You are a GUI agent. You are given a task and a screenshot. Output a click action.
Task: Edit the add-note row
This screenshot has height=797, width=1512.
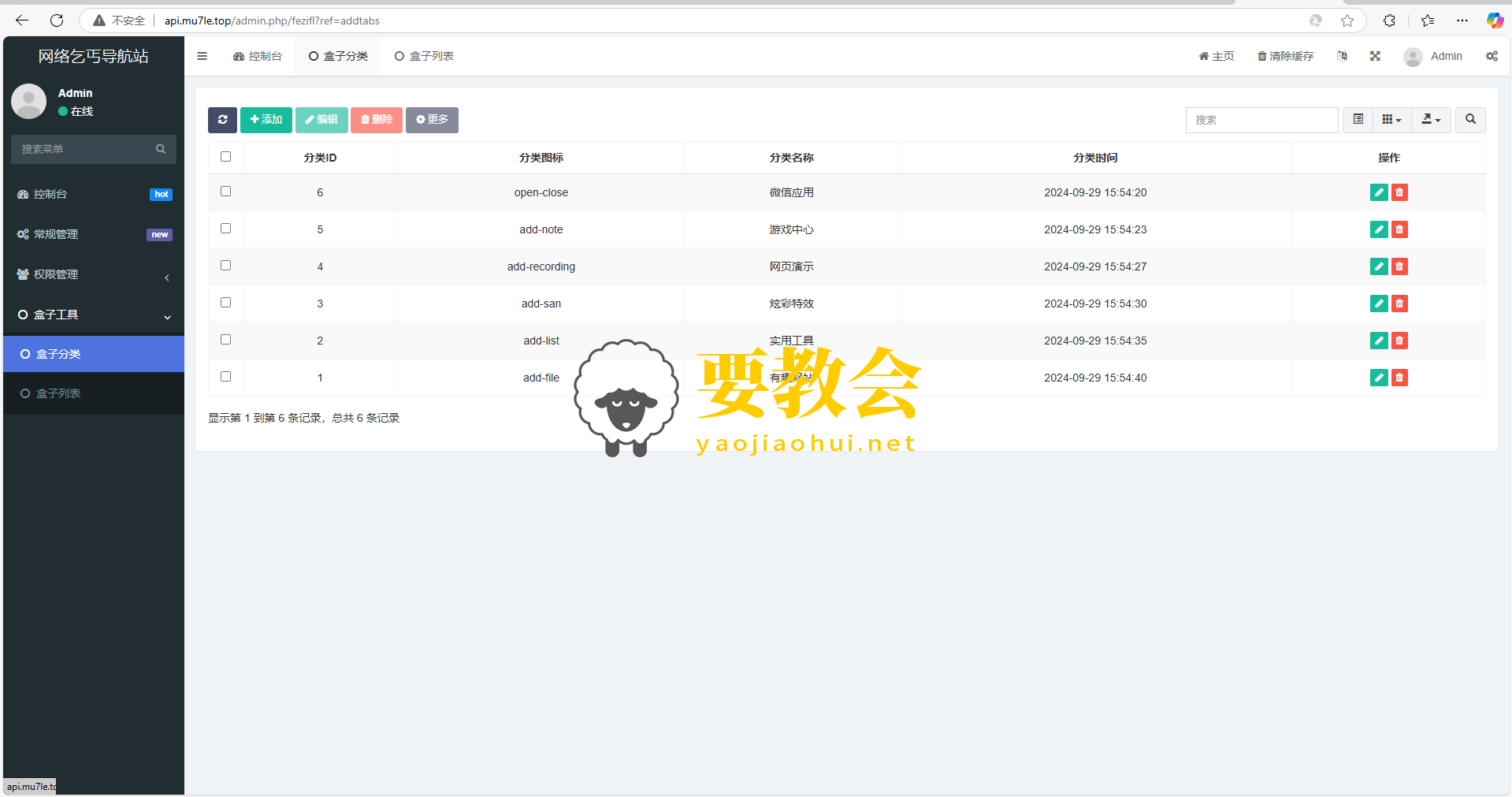(x=1379, y=229)
